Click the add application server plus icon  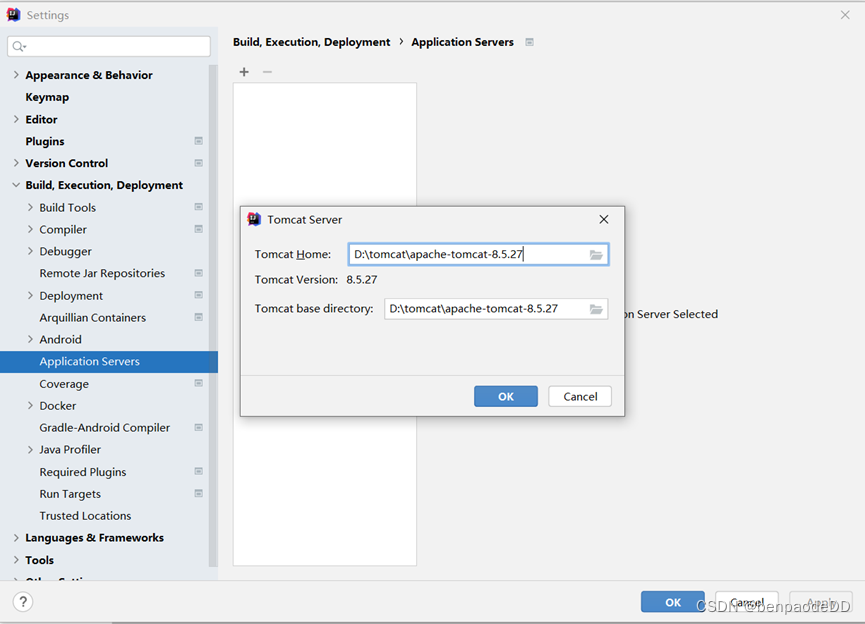point(244,72)
